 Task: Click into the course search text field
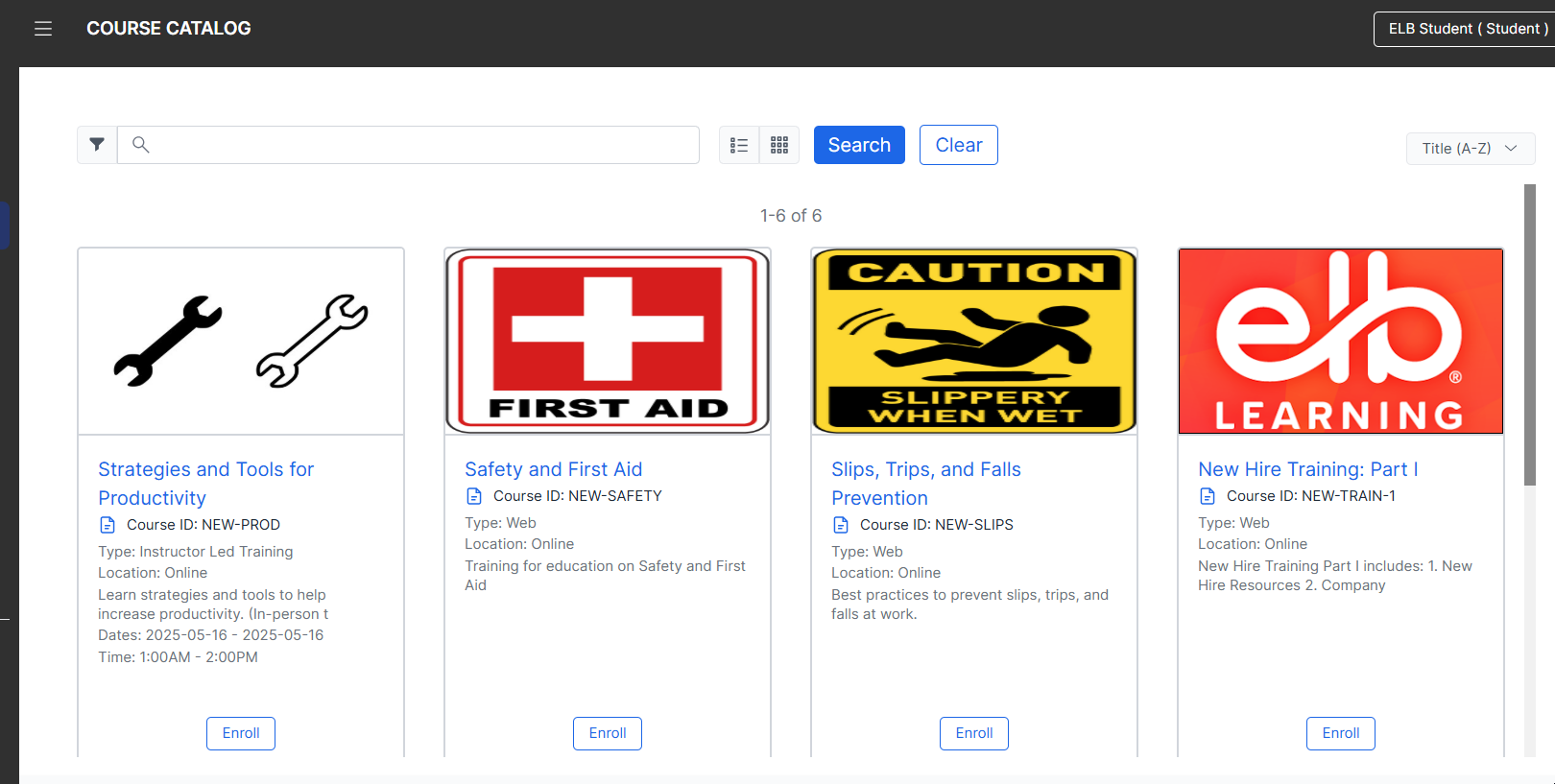tap(422, 145)
